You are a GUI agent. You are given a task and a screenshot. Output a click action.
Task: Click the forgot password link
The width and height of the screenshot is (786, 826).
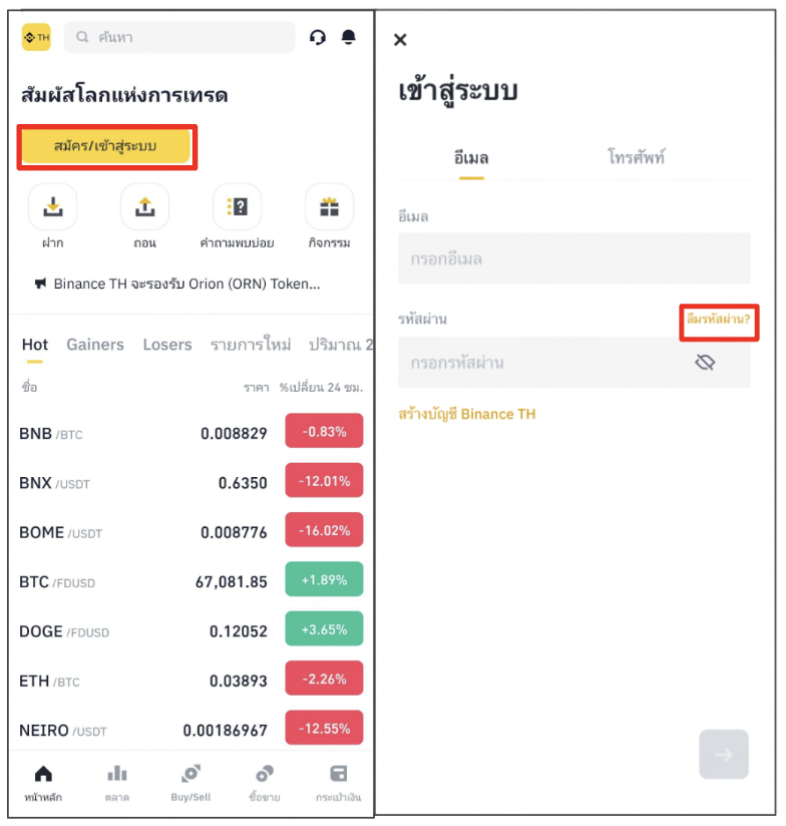tap(719, 319)
